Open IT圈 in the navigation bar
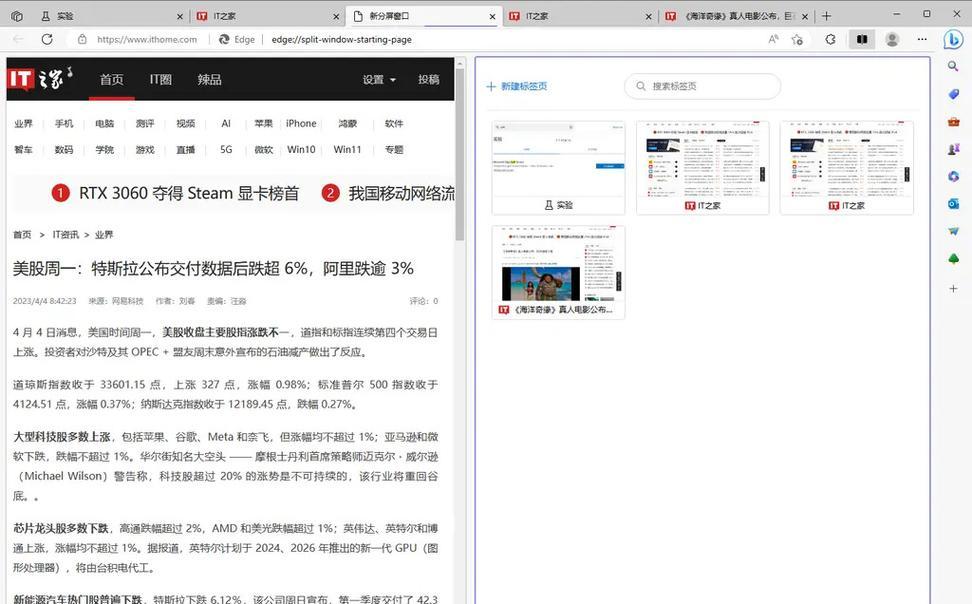Image resolution: width=972 pixels, height=604 pixels. (161, 79)
